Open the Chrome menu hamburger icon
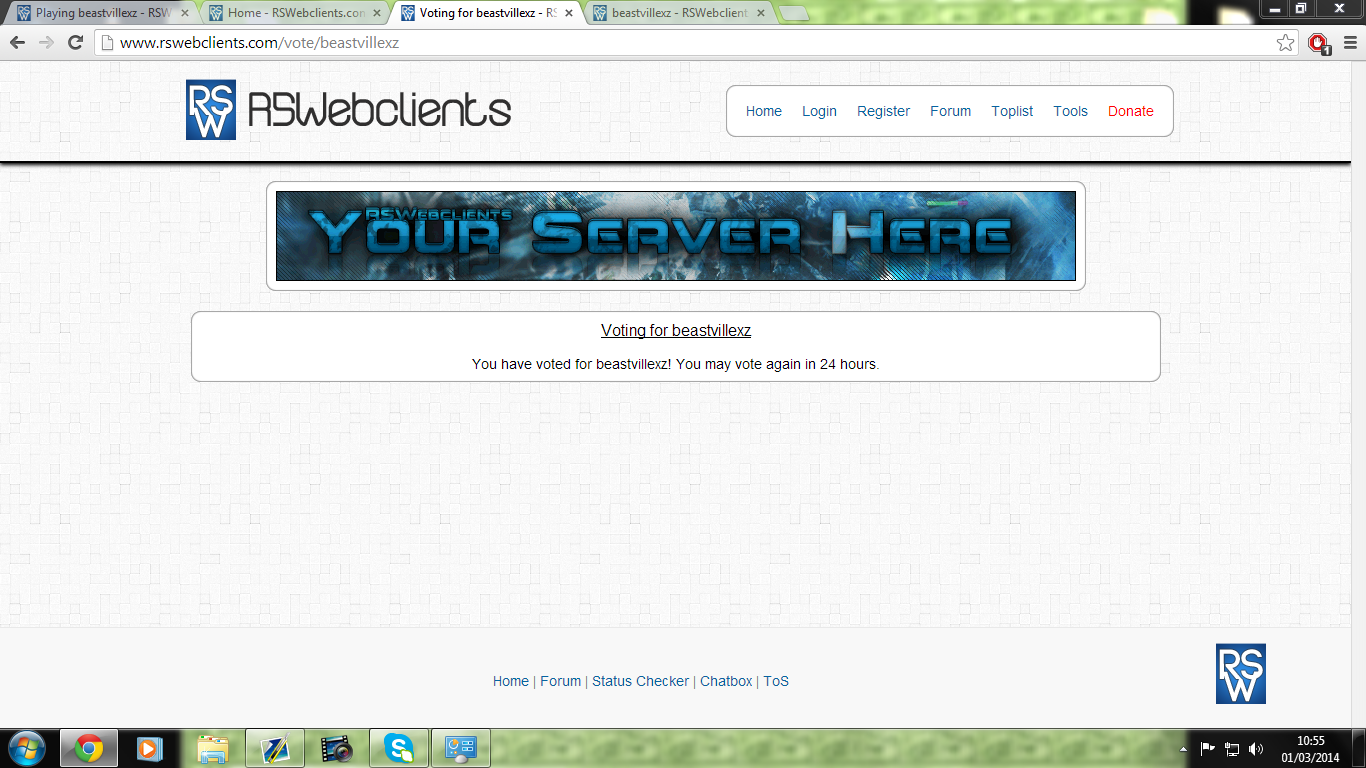 [x=1348, y=43]
